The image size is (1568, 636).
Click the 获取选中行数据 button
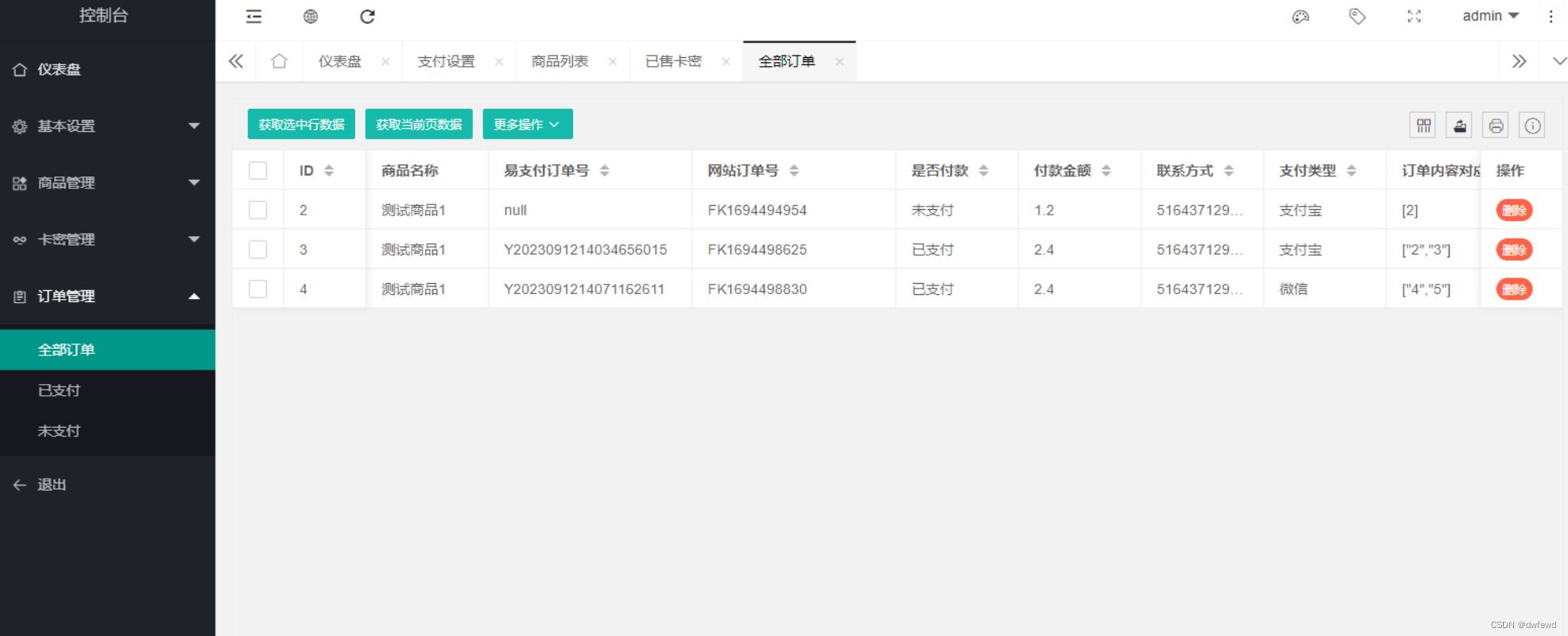point(301,124)
